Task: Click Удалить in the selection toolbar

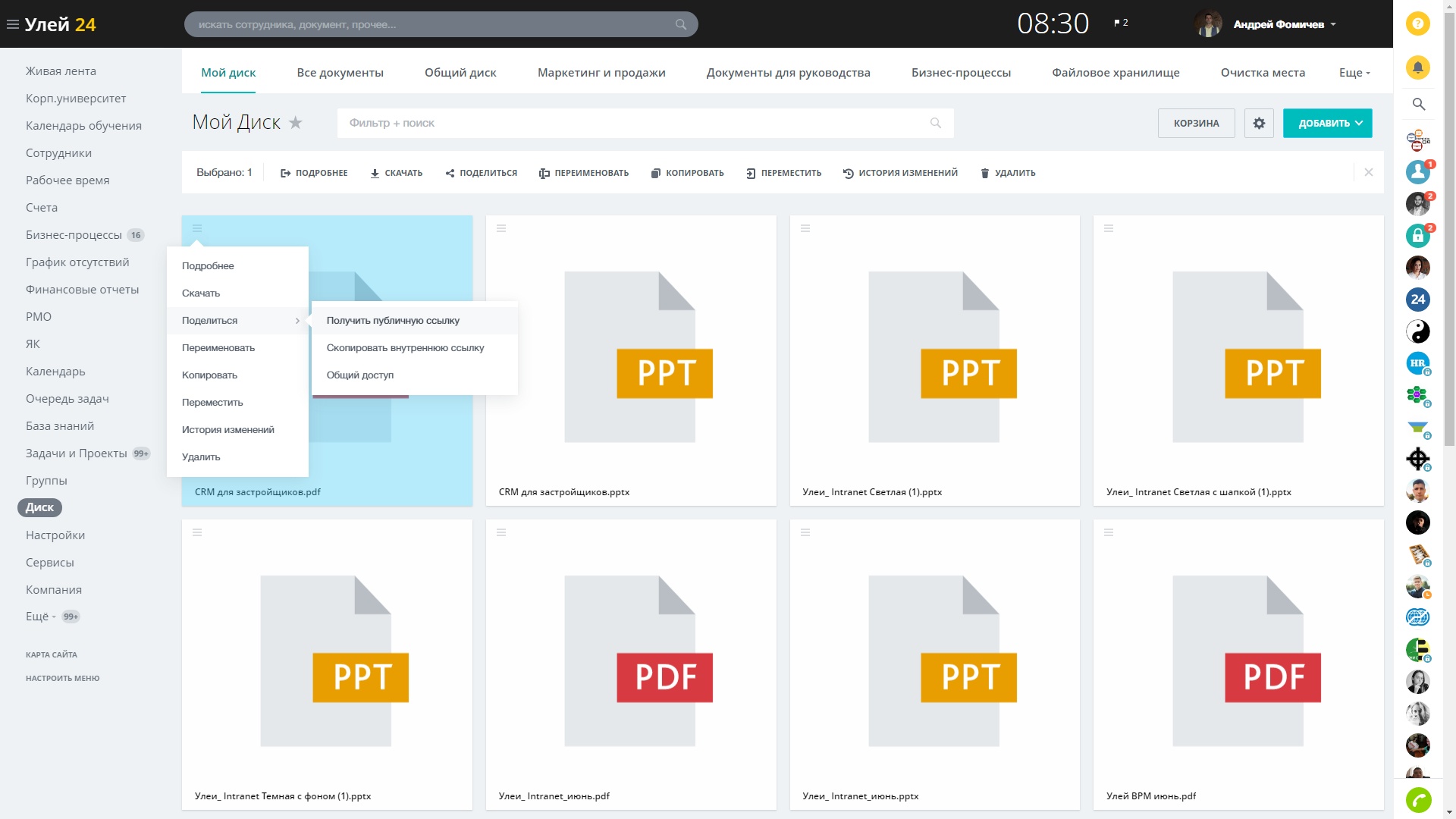Action: click(x=1008, y=173)
